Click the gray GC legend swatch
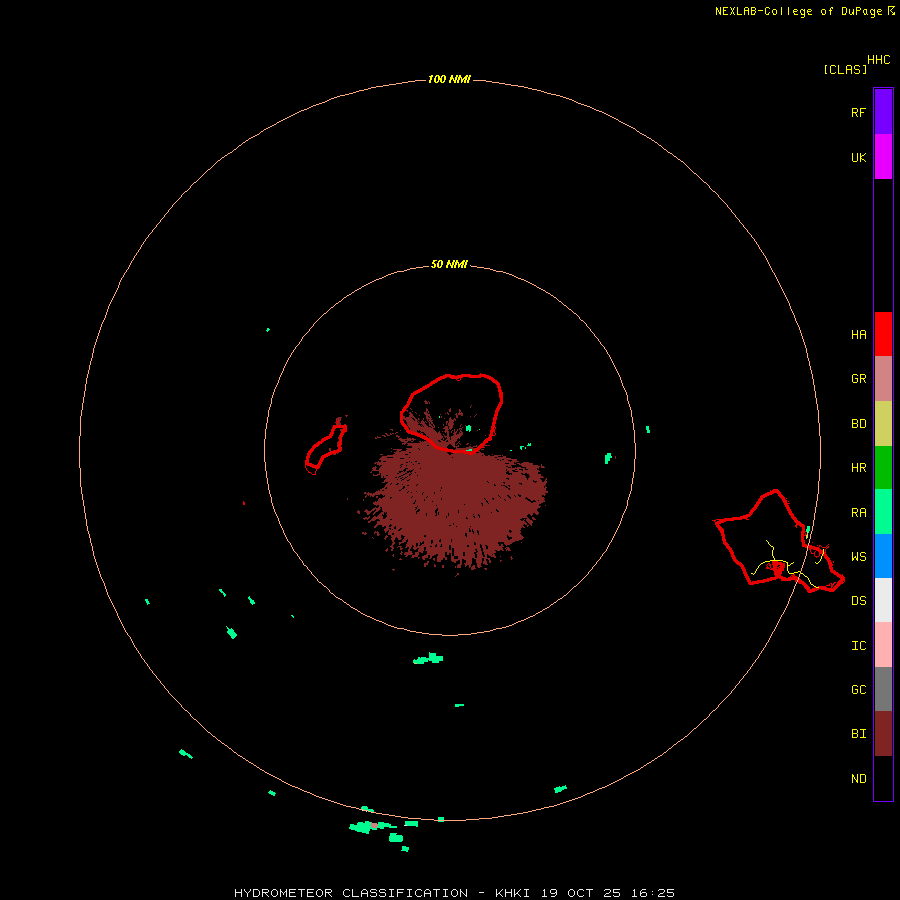The width and height of the screenshot is (900, 900). pyautogui.click(x=883, y=689)
